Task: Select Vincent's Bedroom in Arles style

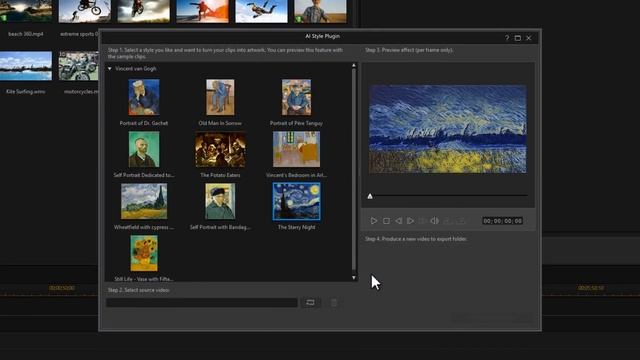Action: pyautogui.click(x=296, y=149)
